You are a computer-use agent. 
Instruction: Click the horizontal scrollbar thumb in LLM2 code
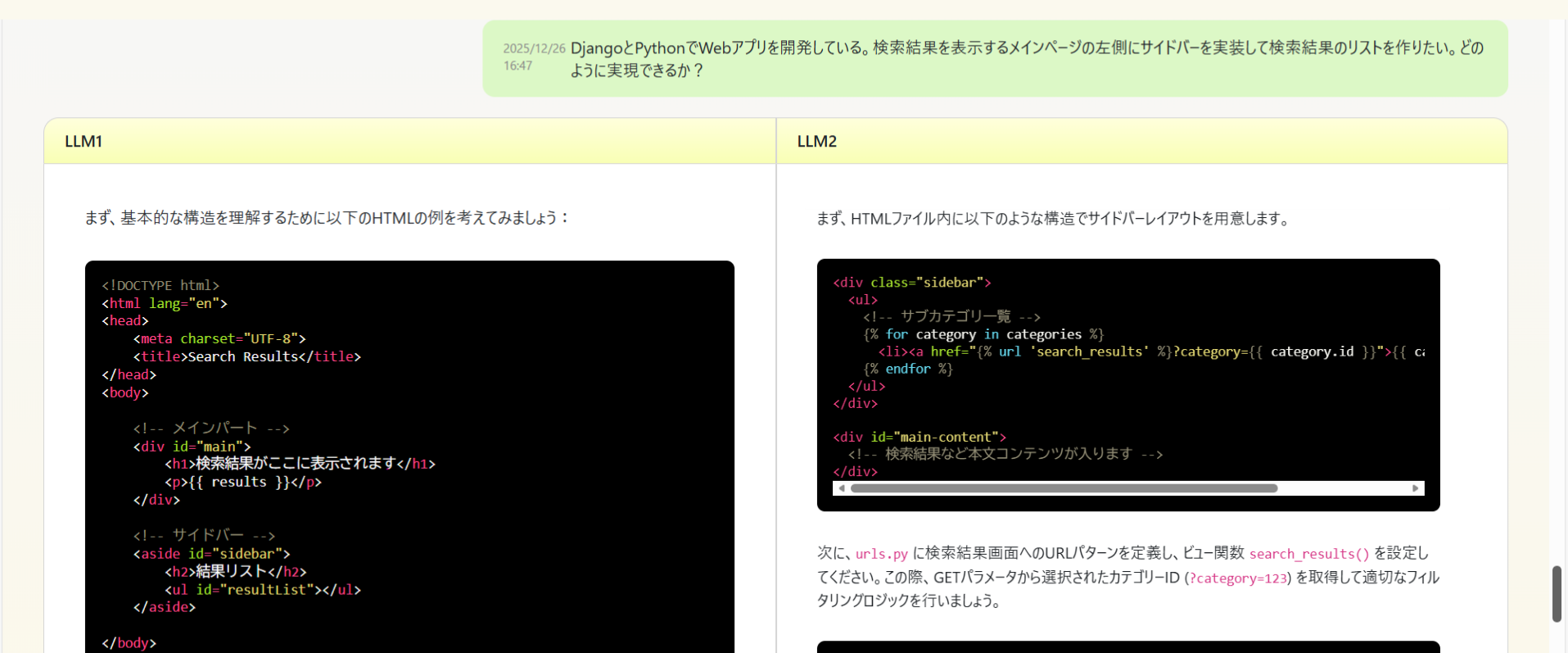coord(1063,488)
